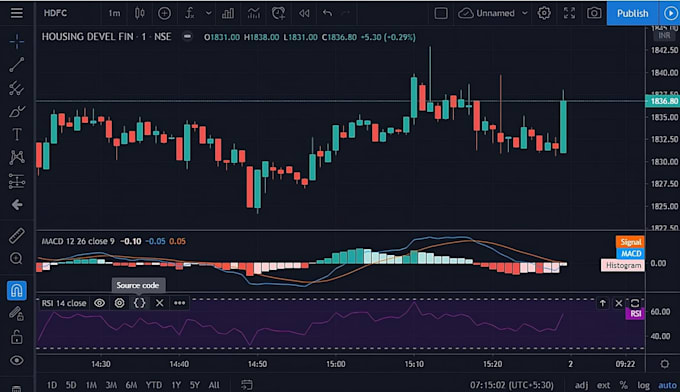The width and height of the screenshot is (680, 392).
Task: Undo the last chart action
Action: click(x=327, y=13)
